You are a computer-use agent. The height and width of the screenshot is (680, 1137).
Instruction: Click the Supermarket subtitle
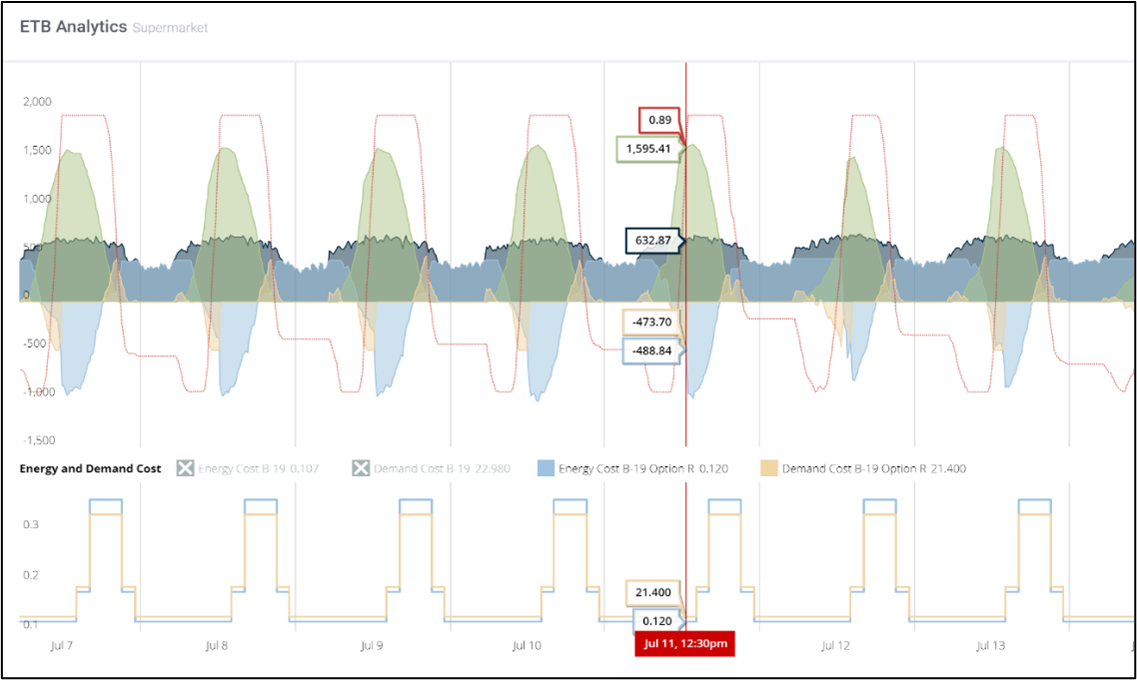170,28
